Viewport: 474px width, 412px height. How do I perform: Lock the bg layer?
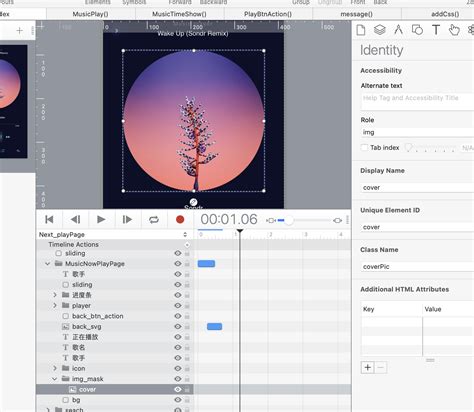click(x=187, y=400)
